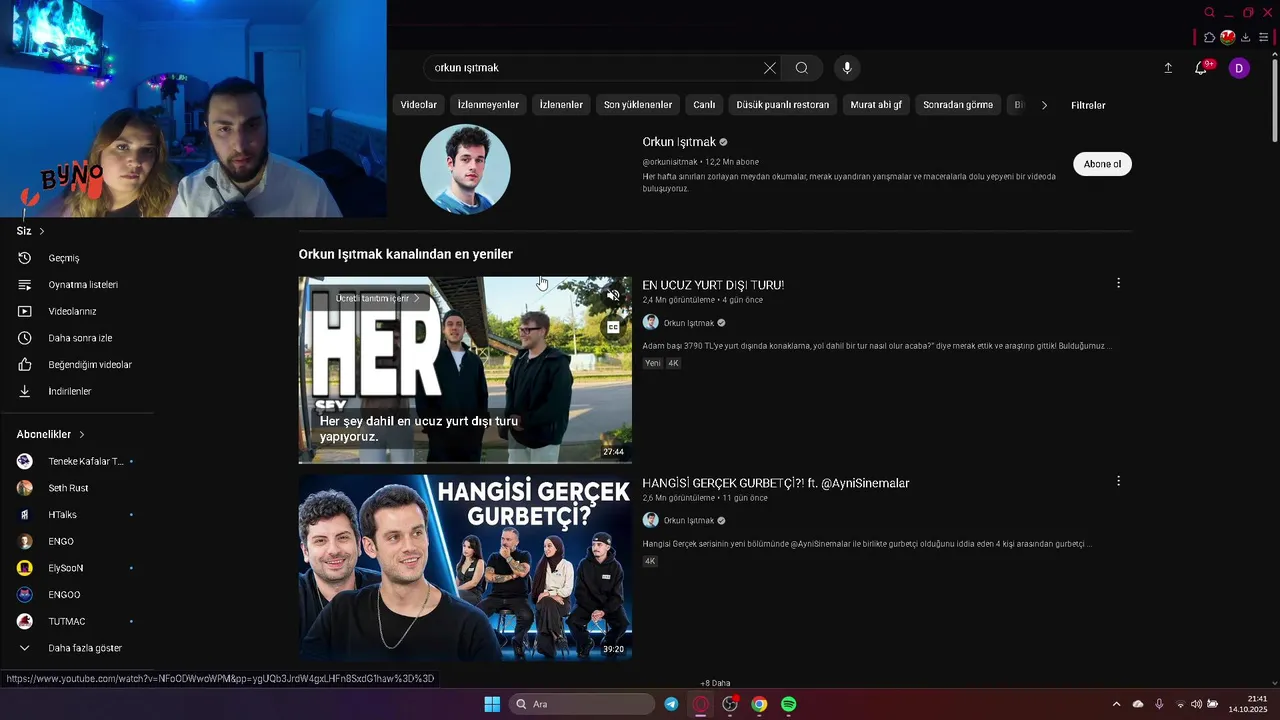Click the browser tab search magnifier
Screen dimensions: 1280x720
pos(1209,12)
